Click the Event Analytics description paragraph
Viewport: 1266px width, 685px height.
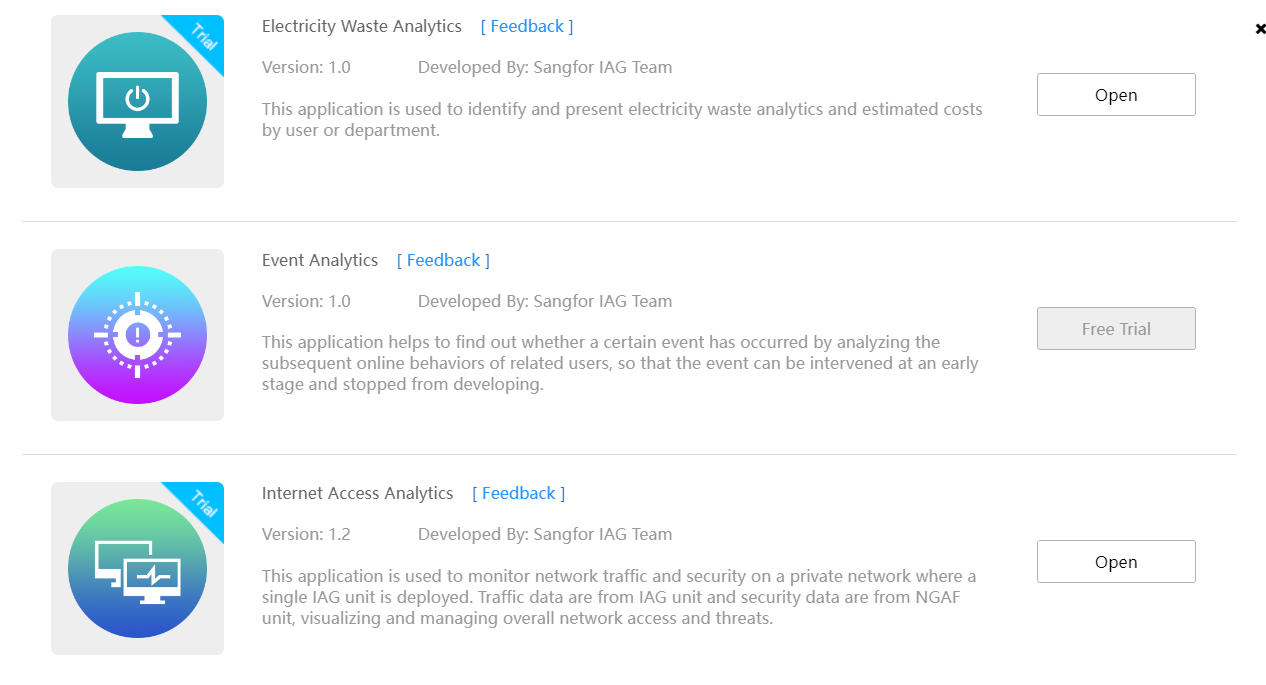pos(619,363)
